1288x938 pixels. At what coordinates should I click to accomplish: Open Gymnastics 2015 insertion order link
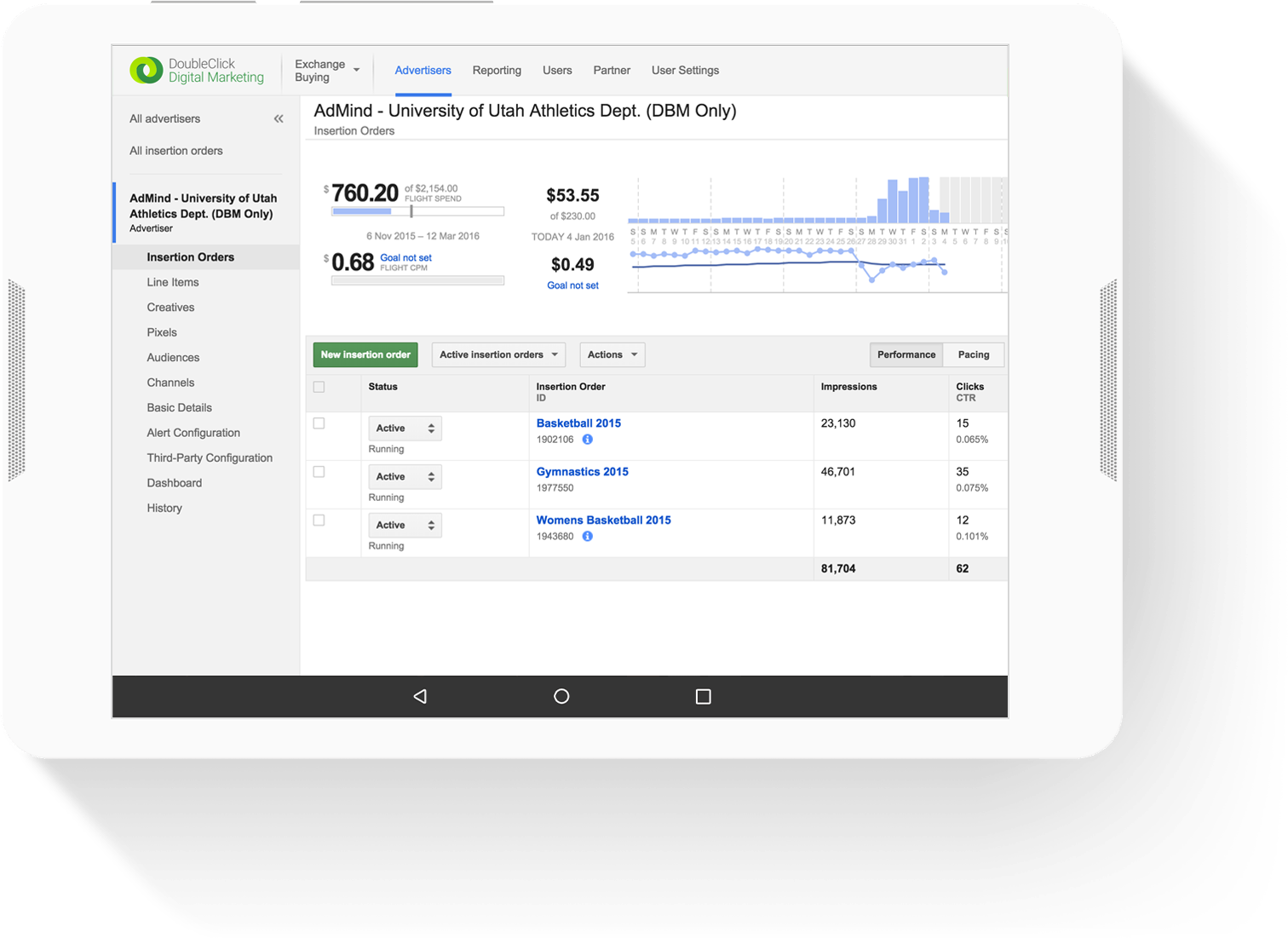click(x=582, y=472)
